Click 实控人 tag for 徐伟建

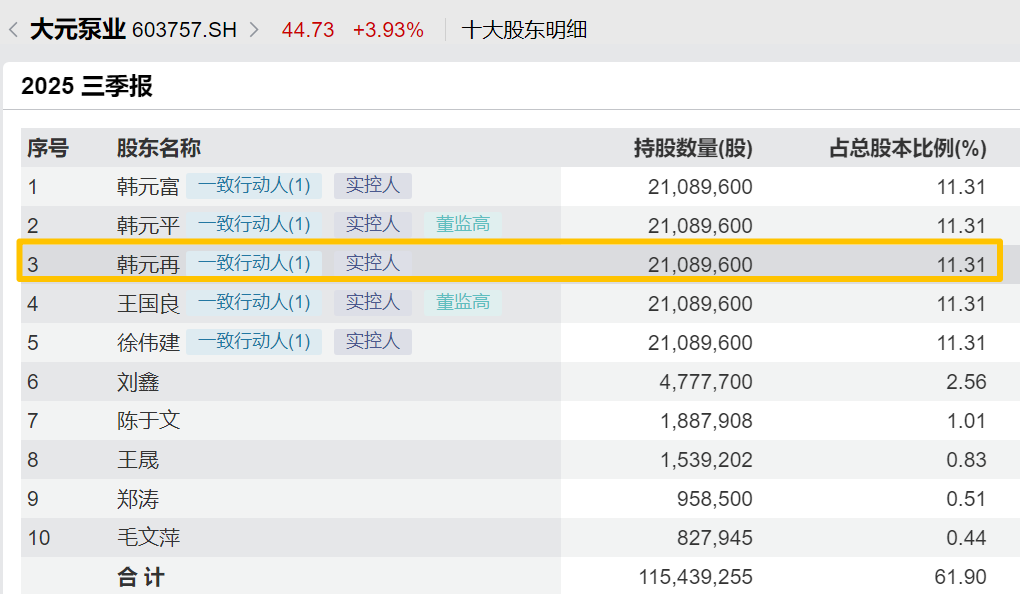pyautogui.click(x=373, y=342)
